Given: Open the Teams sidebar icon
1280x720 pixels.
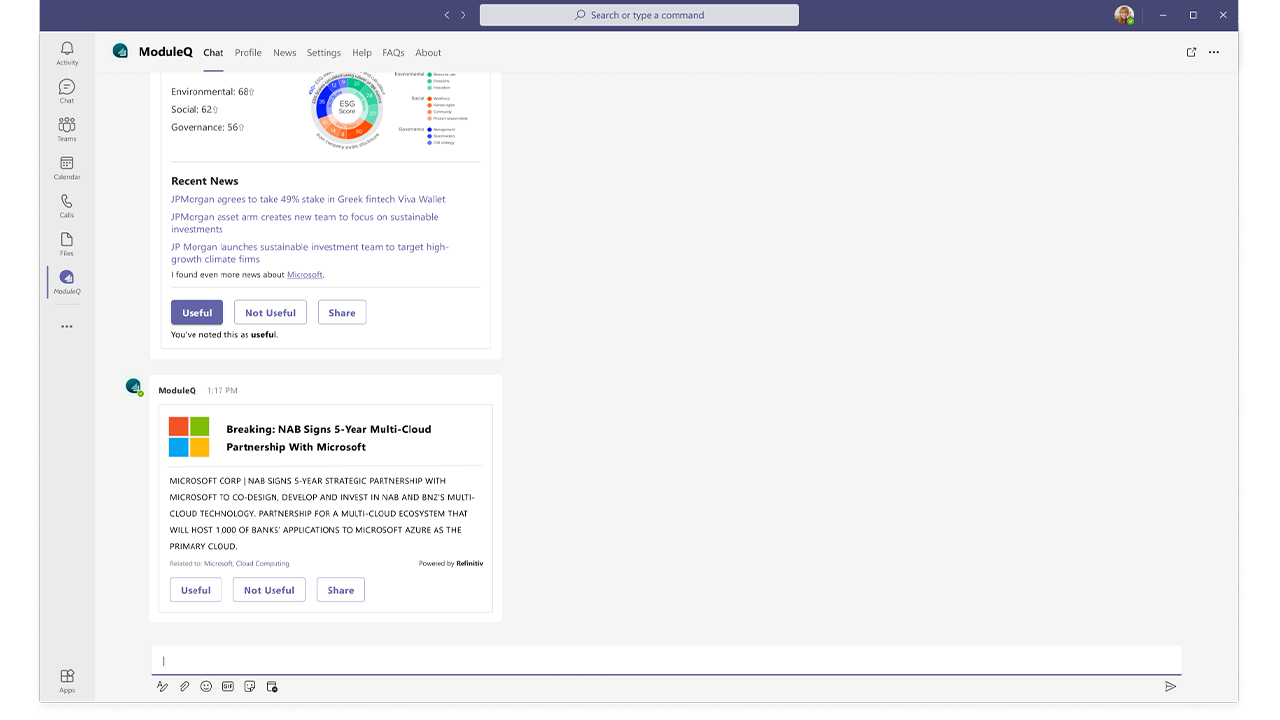Looking at the screenshot, I should (67, 129).
